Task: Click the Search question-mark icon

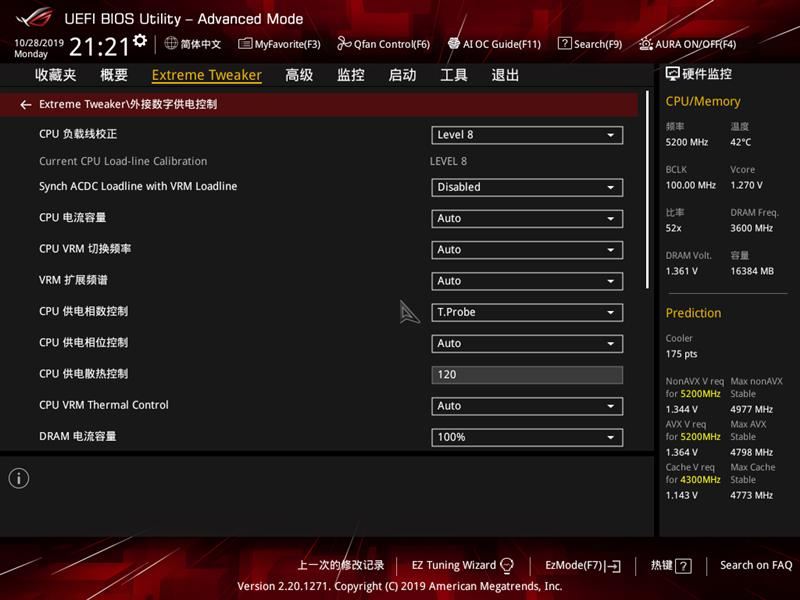Action: pos(564,43)
